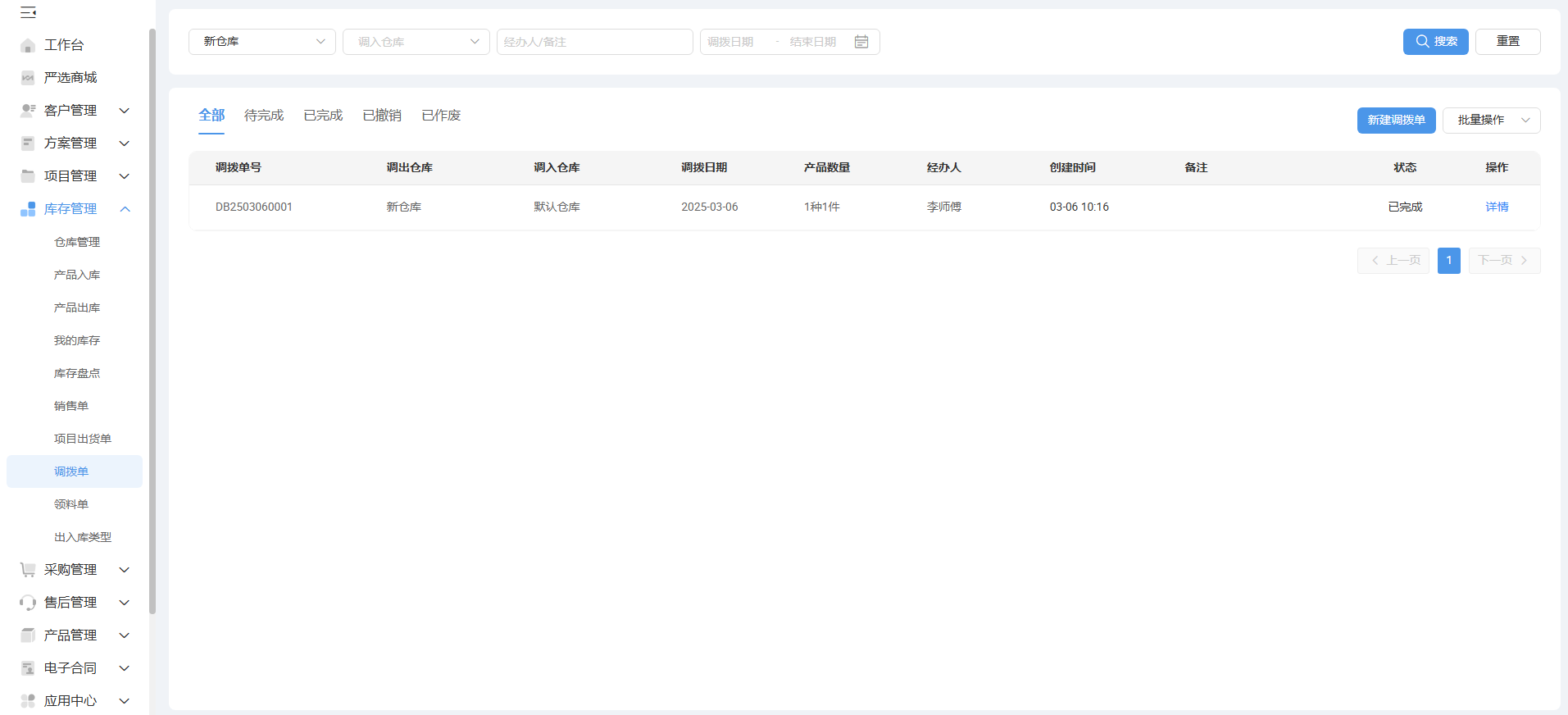Open the 新仓库 outbound warehouse dropdown
Viewport: 1568px width, 715px height.
[x=262, y=42]
